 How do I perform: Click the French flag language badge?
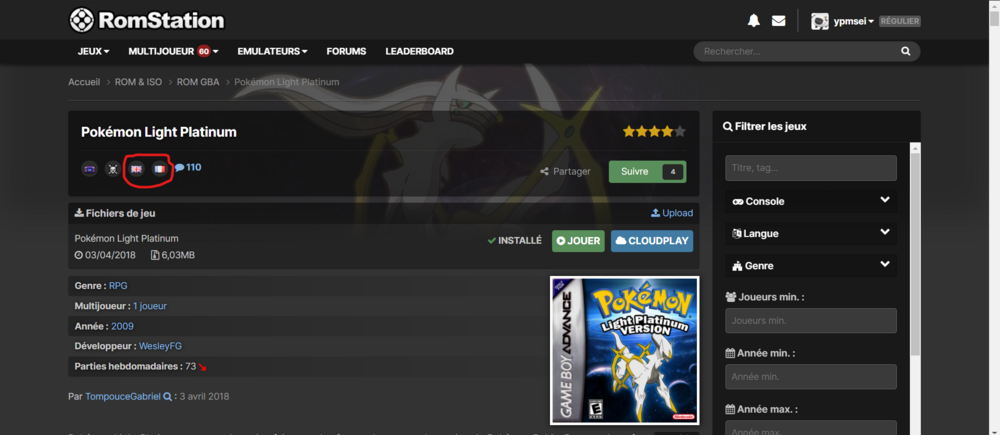click(159, 169)
